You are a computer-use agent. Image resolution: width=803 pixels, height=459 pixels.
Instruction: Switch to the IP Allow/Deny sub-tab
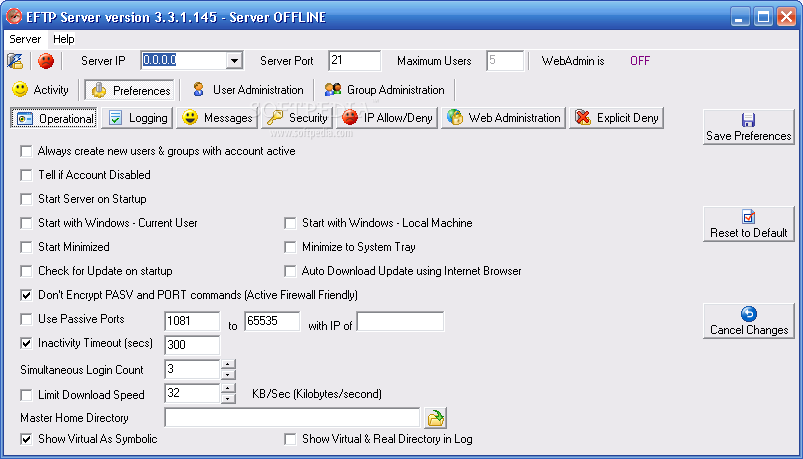pos(387,118)
